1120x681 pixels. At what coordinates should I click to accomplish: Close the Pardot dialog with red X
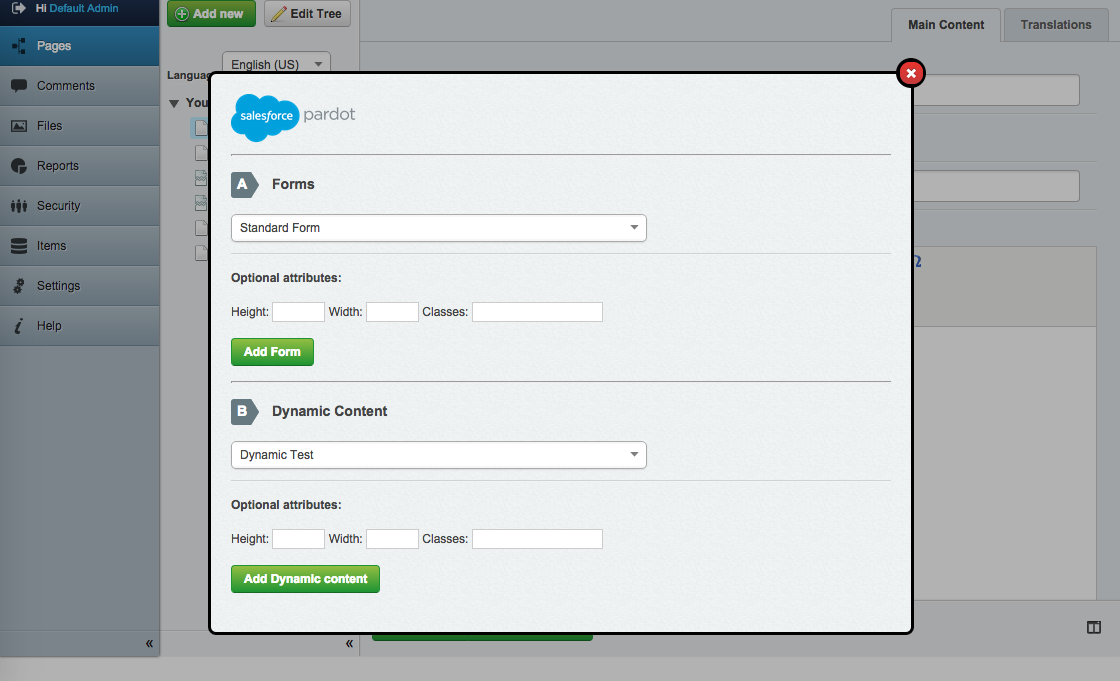(911, 73)
